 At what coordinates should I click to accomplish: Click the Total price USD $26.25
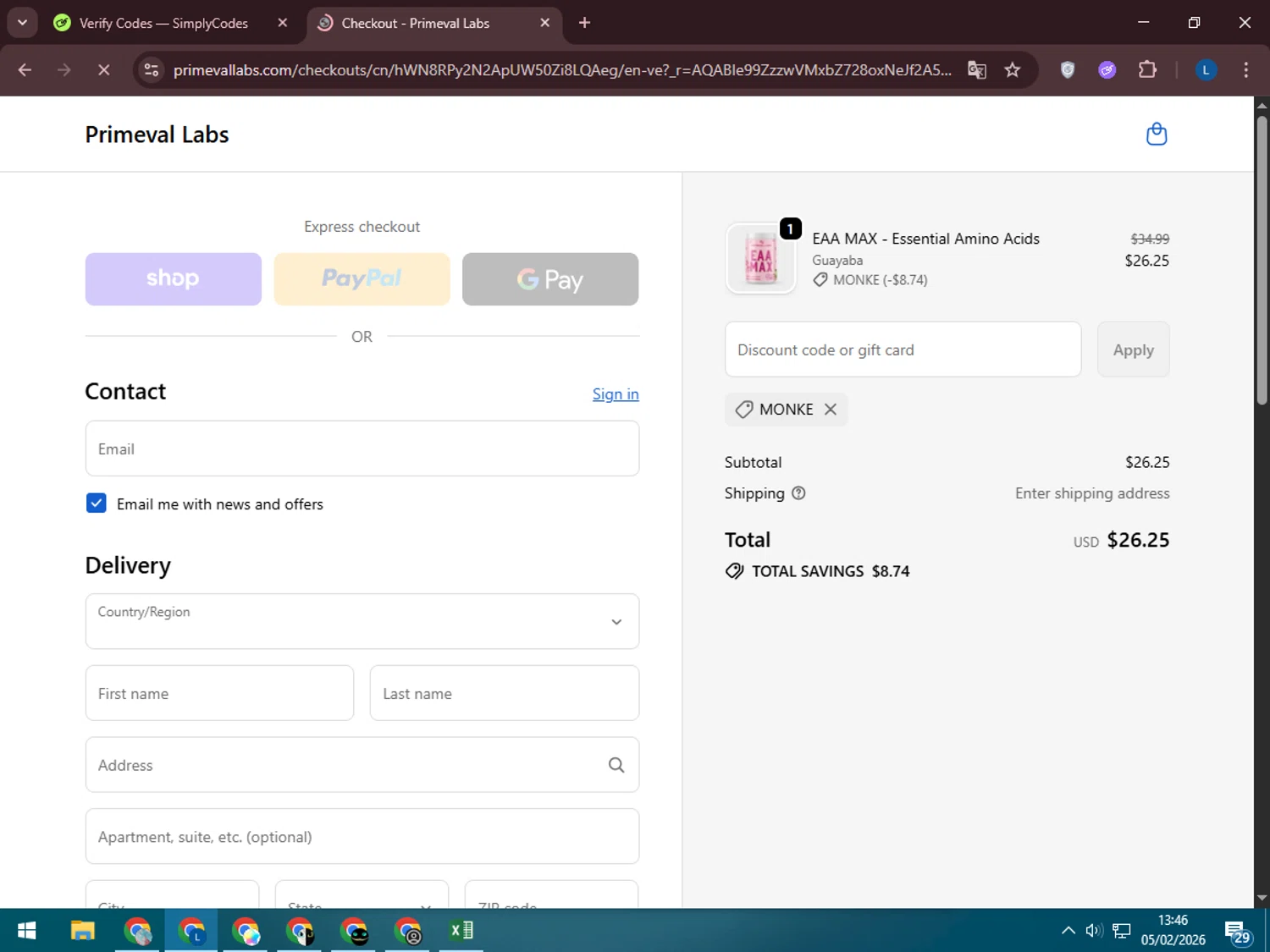point(1121,540)
